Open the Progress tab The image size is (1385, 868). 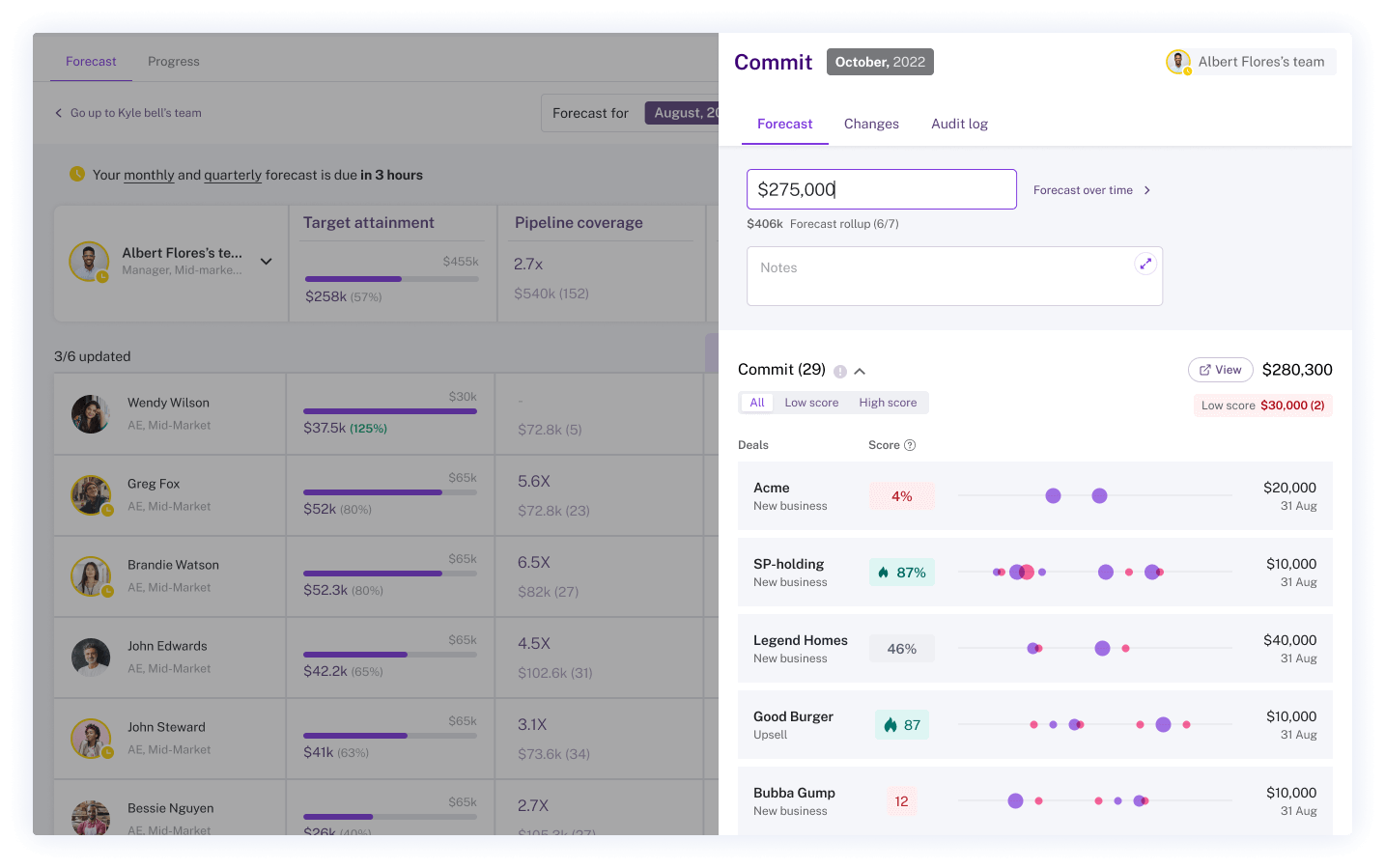click(173, 61)
